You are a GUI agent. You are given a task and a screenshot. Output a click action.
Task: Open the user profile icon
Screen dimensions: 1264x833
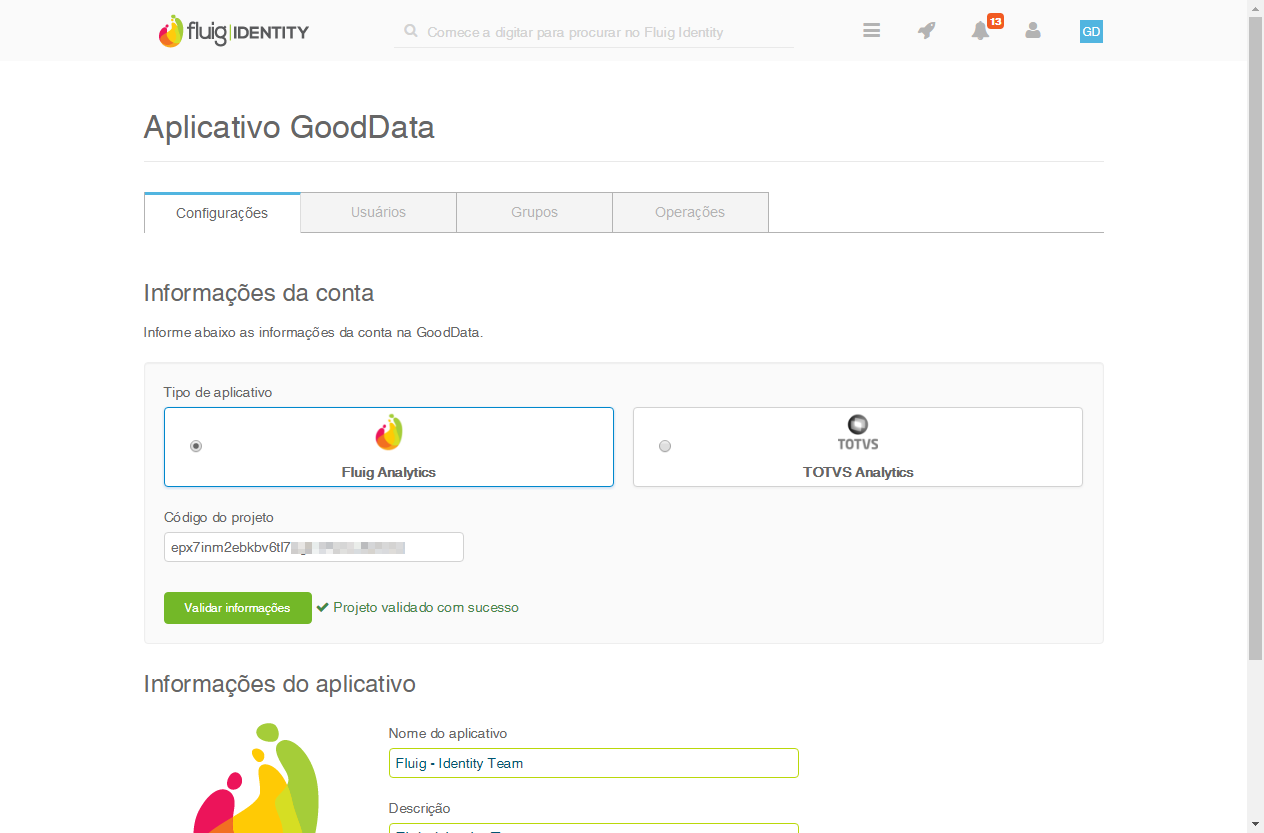pyautogui.click(x=1033, y=31)
